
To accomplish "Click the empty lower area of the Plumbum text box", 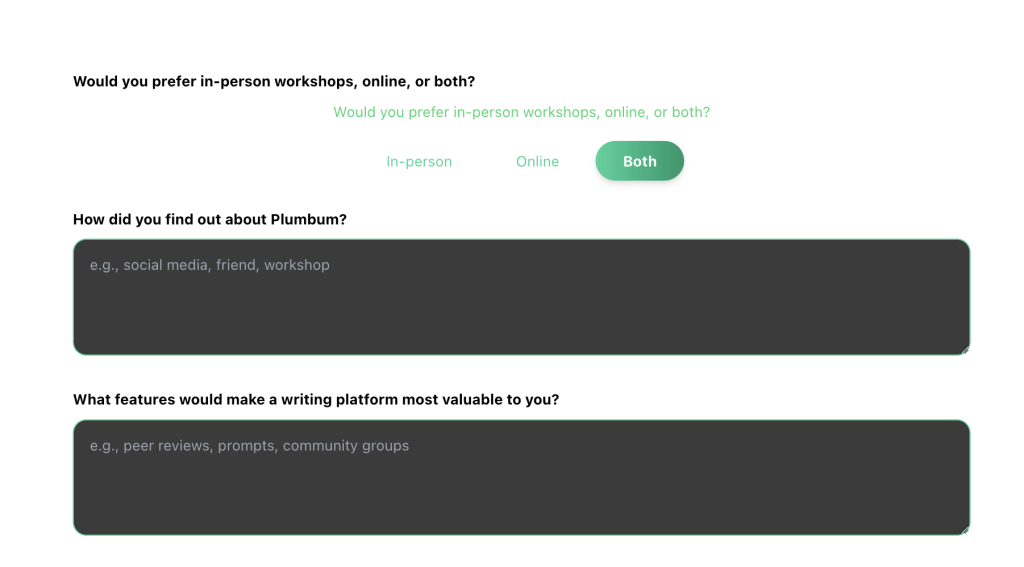I will point(521,325).
